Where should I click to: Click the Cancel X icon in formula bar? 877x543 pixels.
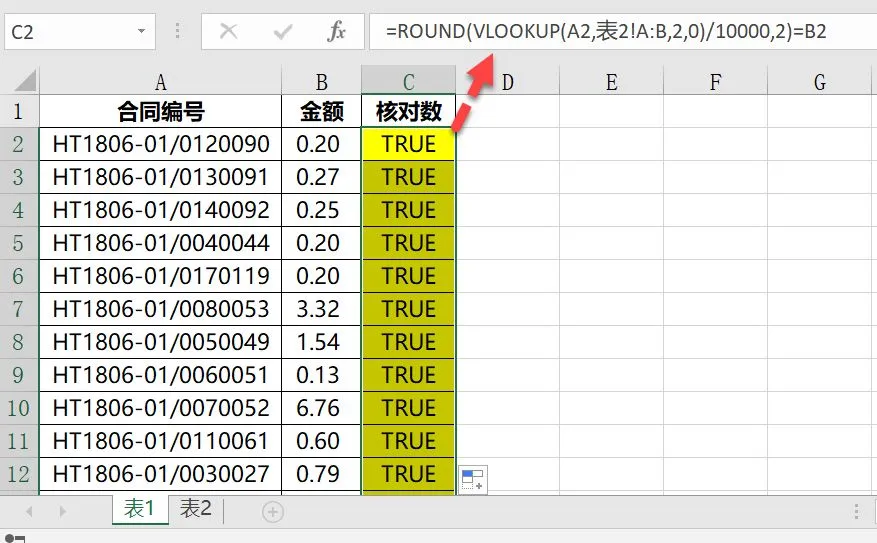(228, 31)
